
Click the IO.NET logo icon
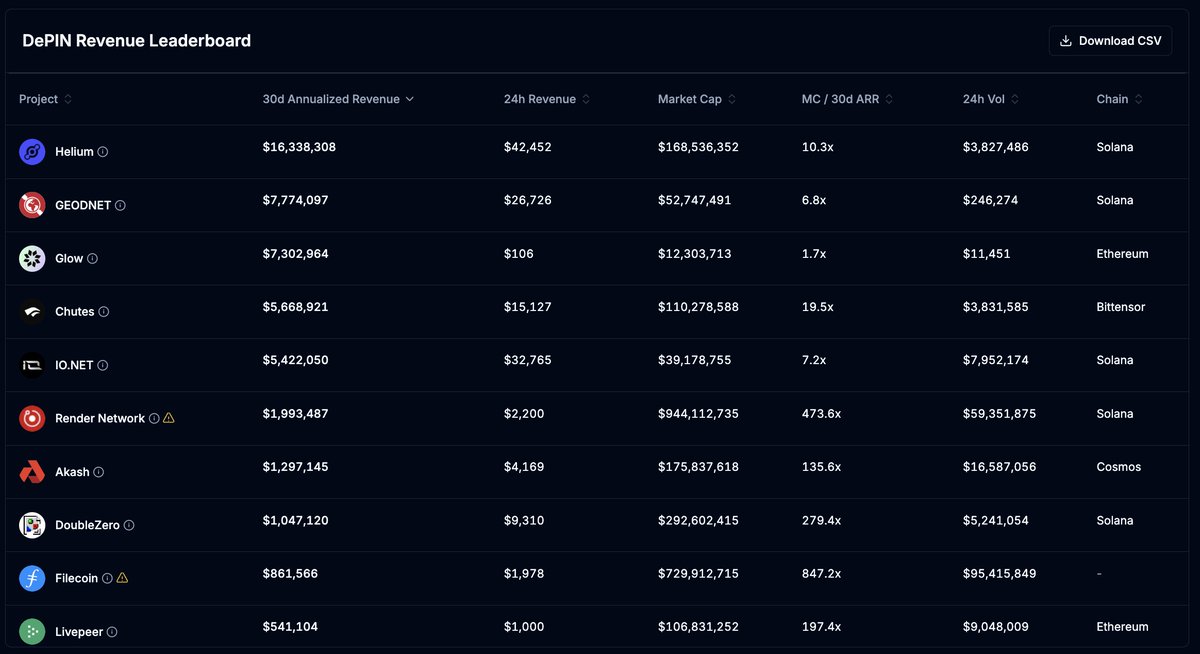pyautogui.click(x=32, y=365)
